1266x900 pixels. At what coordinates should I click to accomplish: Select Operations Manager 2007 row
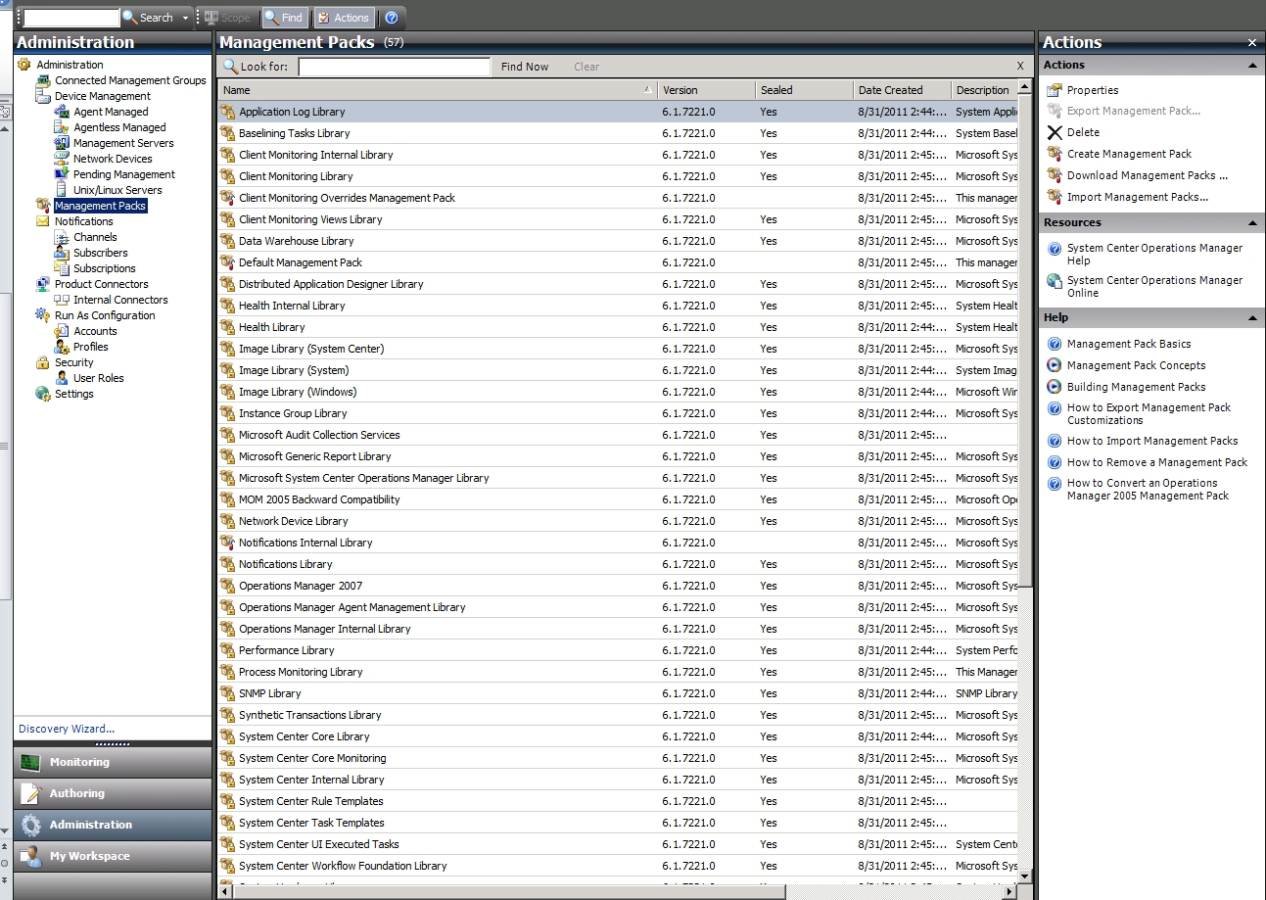click(x=617, y=586)
